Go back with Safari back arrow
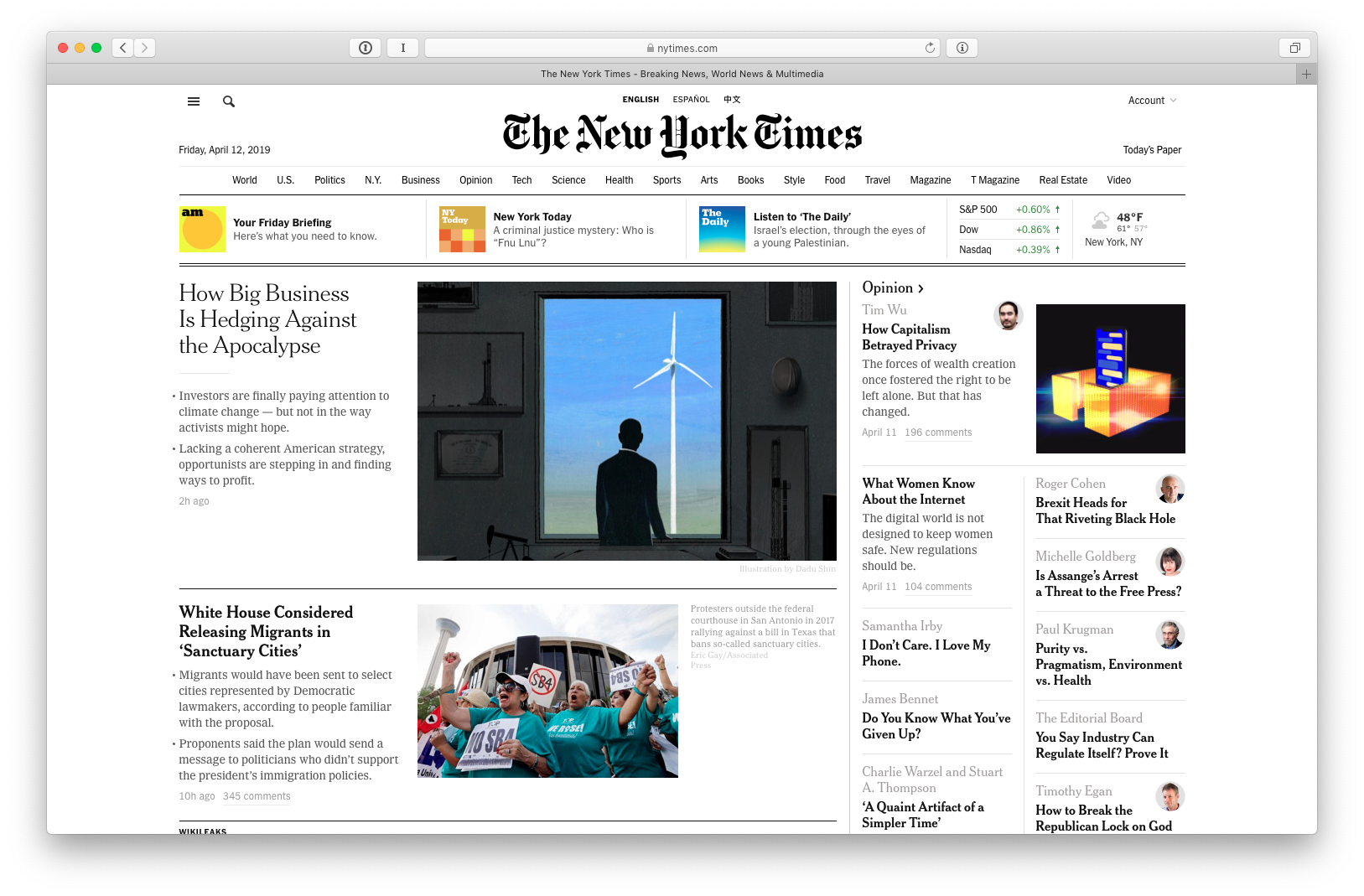The height and width of the screenshot is (896, 1364). 123,48
